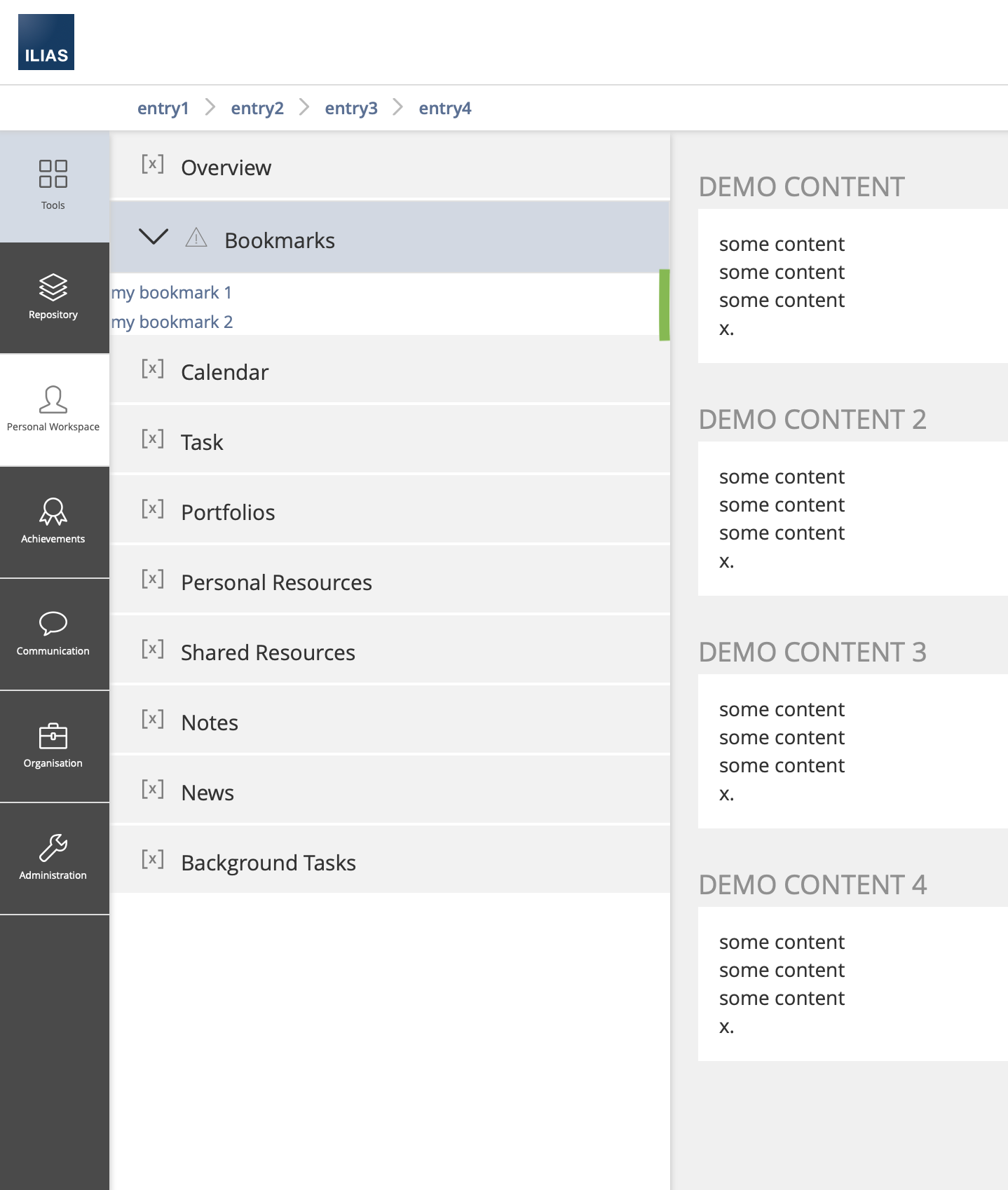This screenshot has height=1190, width=1008.
Task: Click the warning triangle icon beside Bookmarks
Action: pos(196,238)
